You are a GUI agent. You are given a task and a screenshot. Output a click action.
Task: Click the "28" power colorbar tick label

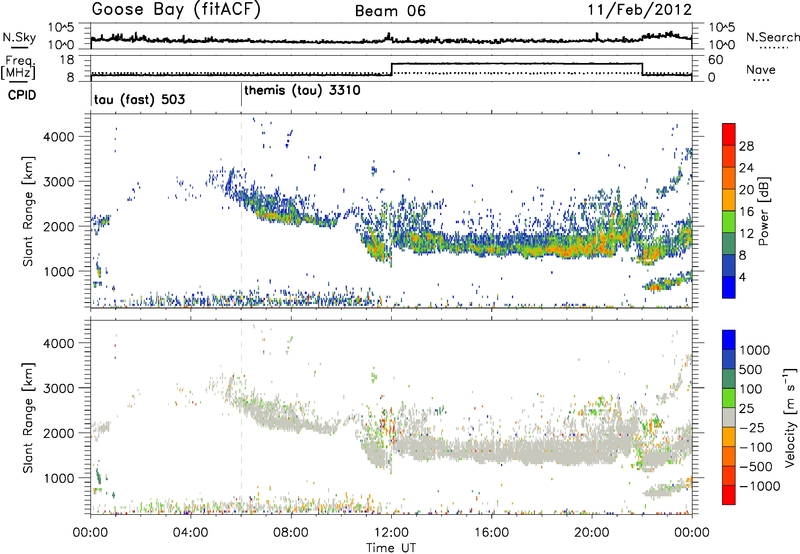[x=746, y=146]
